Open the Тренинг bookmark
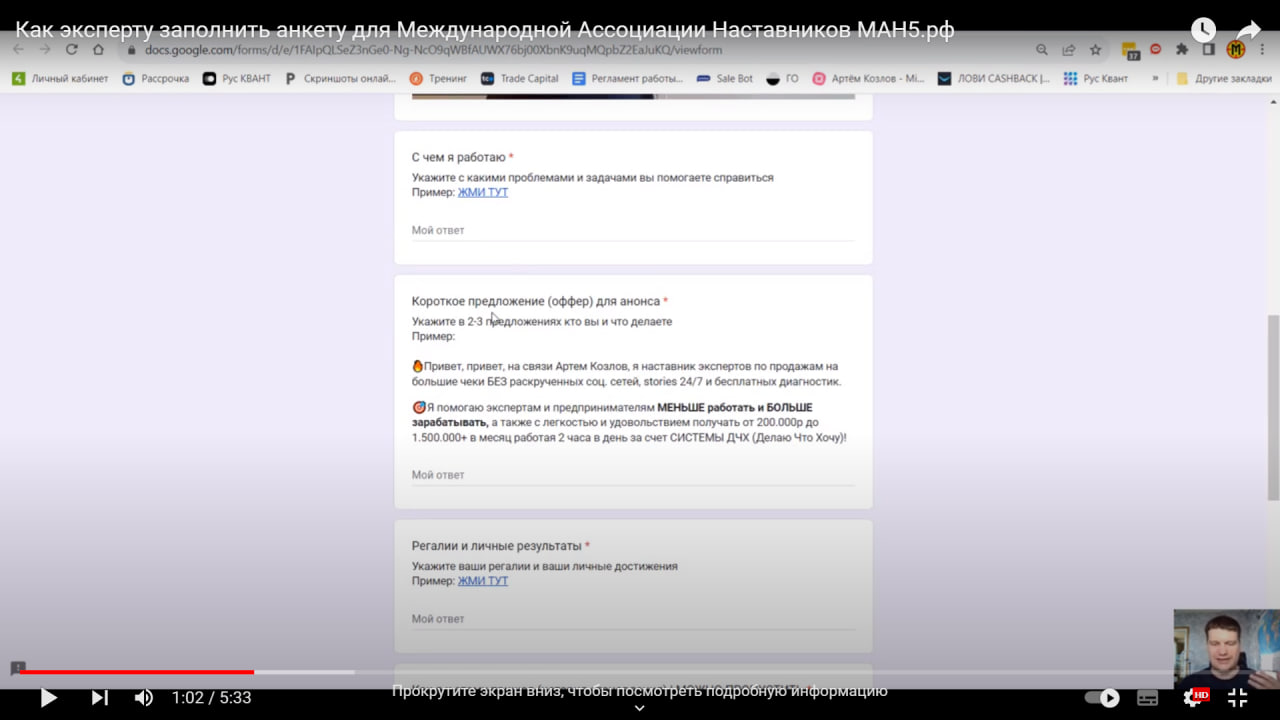Viewport: 1280px width, 720px height. (x=438, y=78)
